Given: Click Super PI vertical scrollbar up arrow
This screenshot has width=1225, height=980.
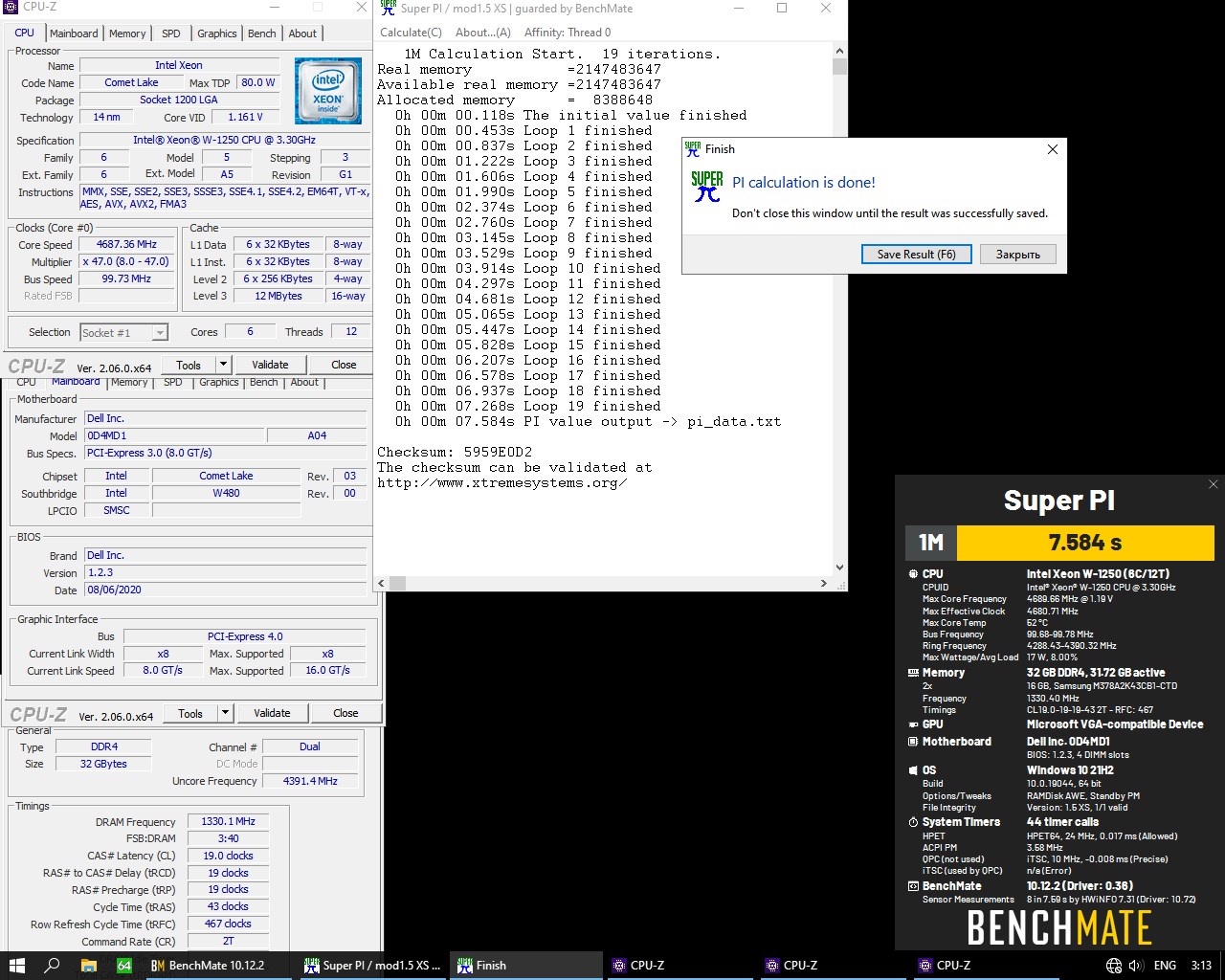Looking at the screenshot, I should pos(839,51).
